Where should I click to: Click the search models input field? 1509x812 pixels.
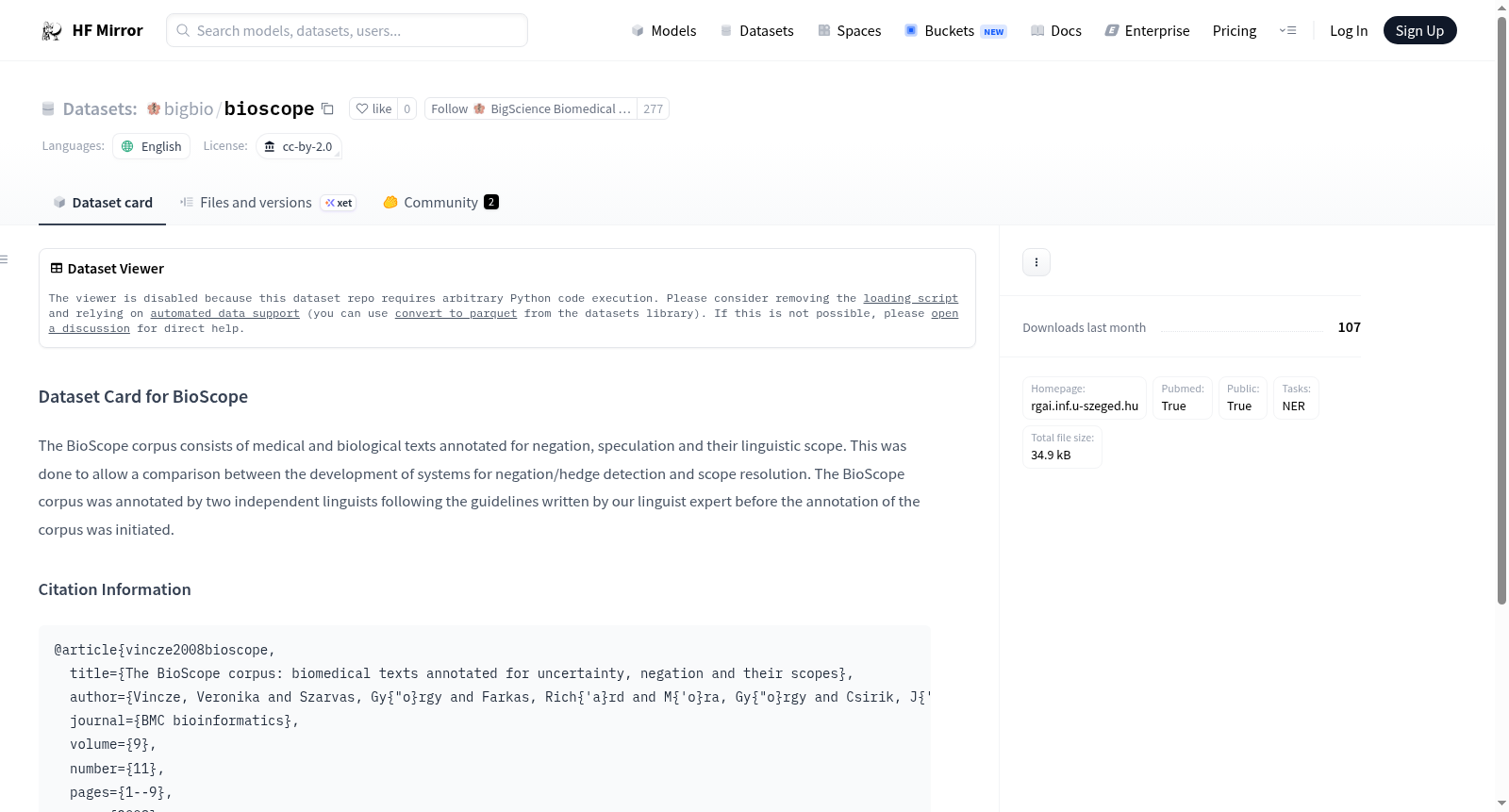(x=347, y=30)
